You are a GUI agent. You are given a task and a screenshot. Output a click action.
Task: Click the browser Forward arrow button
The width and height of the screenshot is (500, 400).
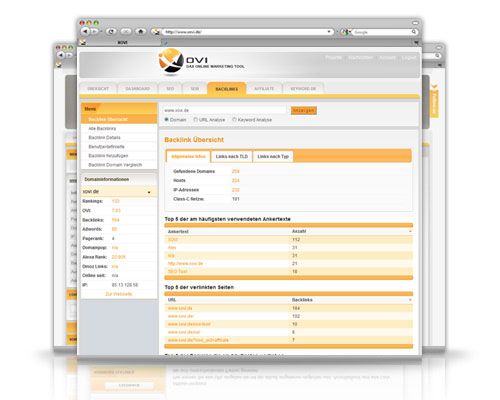95,31
